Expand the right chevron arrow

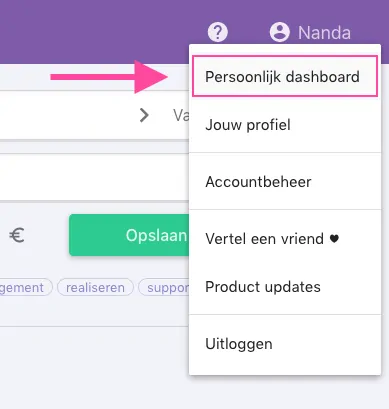click(x=144, y=115)
